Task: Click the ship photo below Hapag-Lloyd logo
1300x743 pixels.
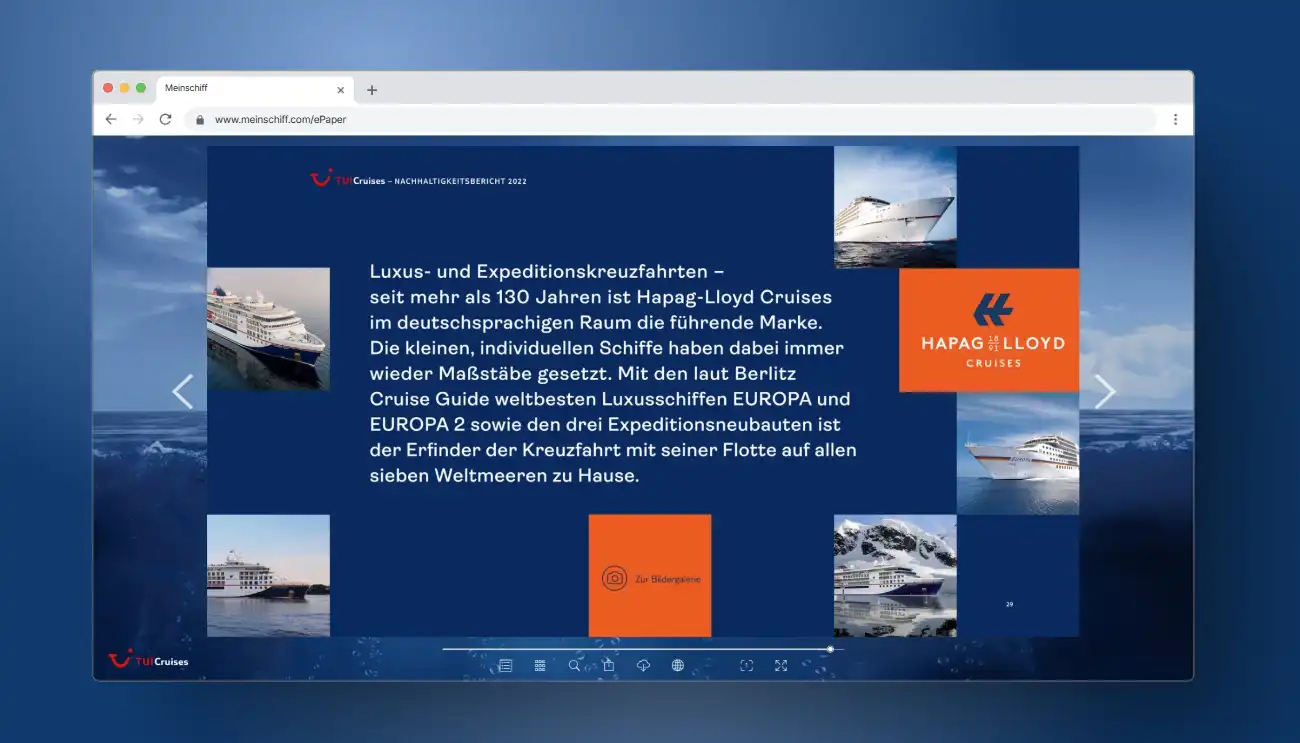Action: pyautogui.click(x=1018, y=453)
